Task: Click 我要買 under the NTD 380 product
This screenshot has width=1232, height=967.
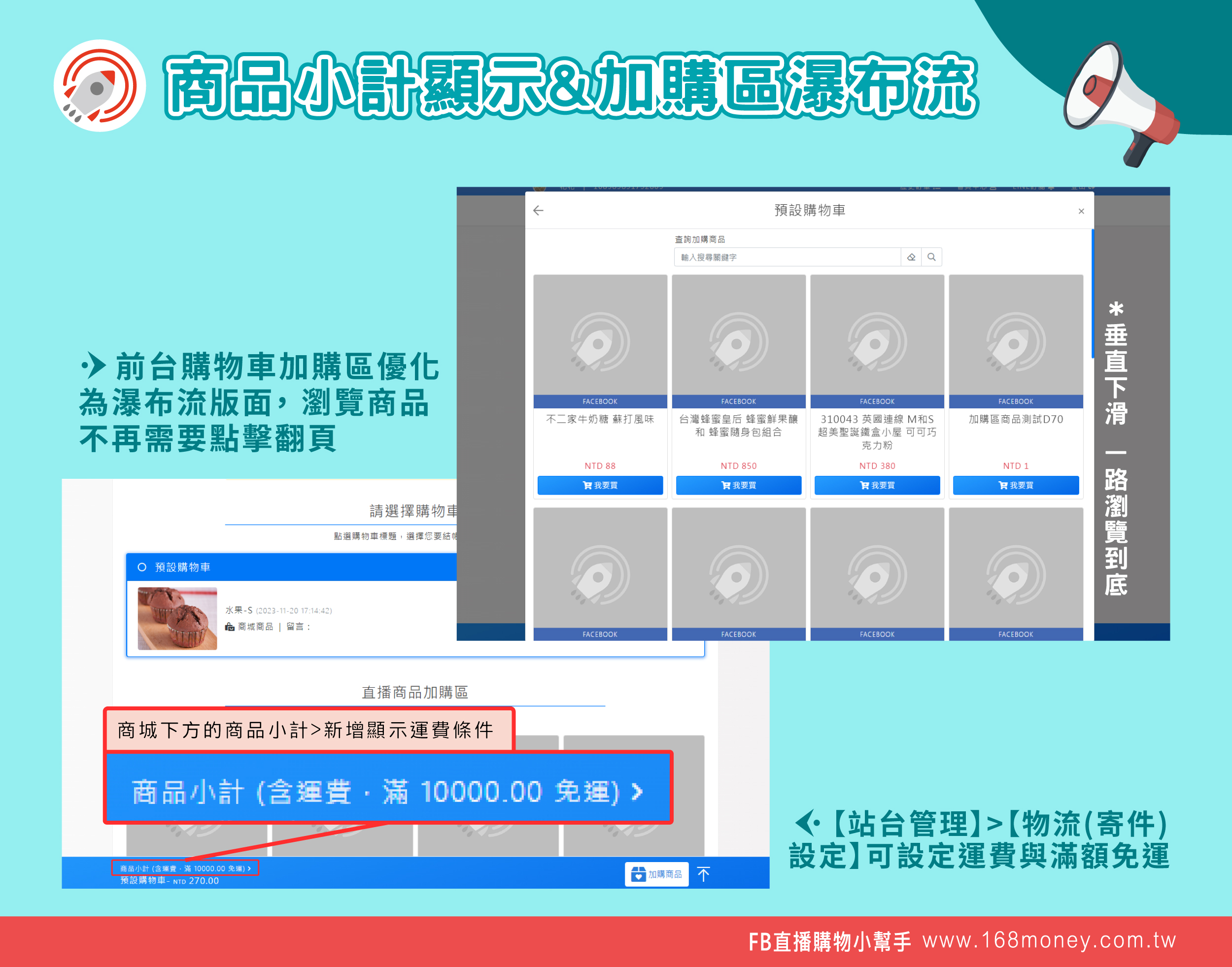Action: [877, 485]
